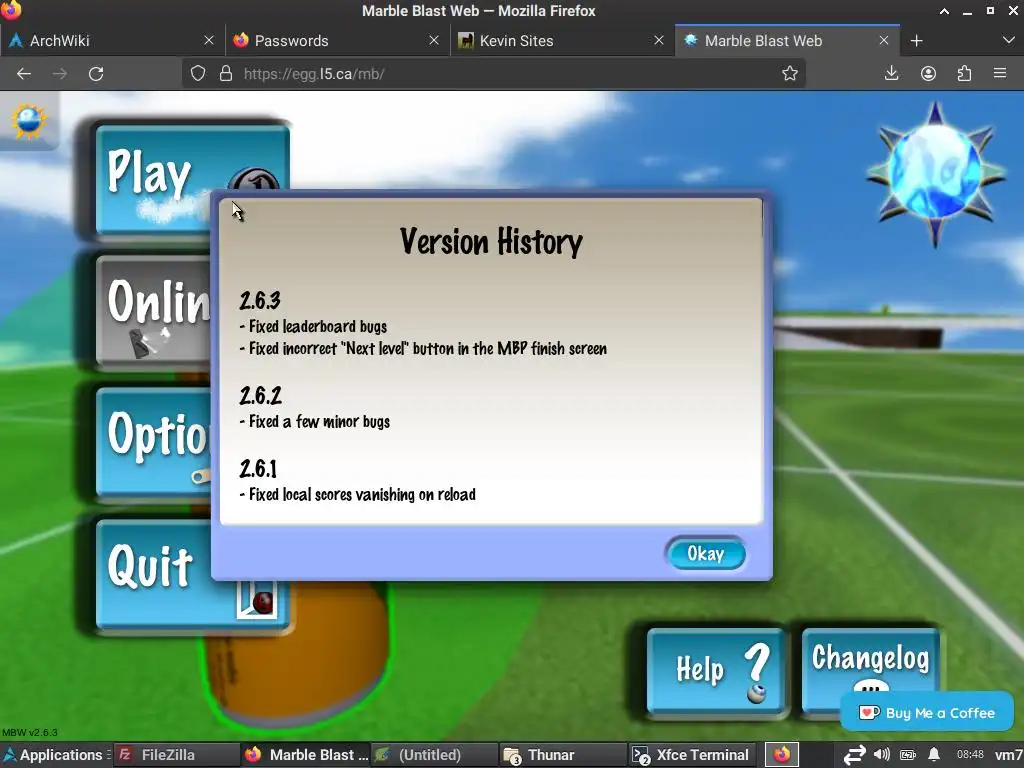This screenshot has height=768, width=1024.
Task: Close the Passwords tab
Action: pyautogui.click(x=434, y=40)
